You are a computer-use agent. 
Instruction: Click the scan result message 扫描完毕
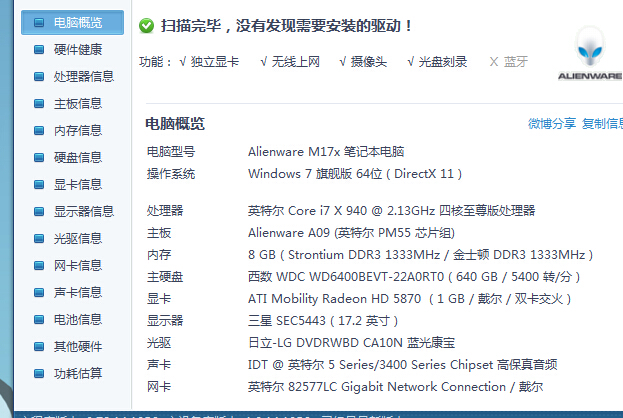[286, 26]
